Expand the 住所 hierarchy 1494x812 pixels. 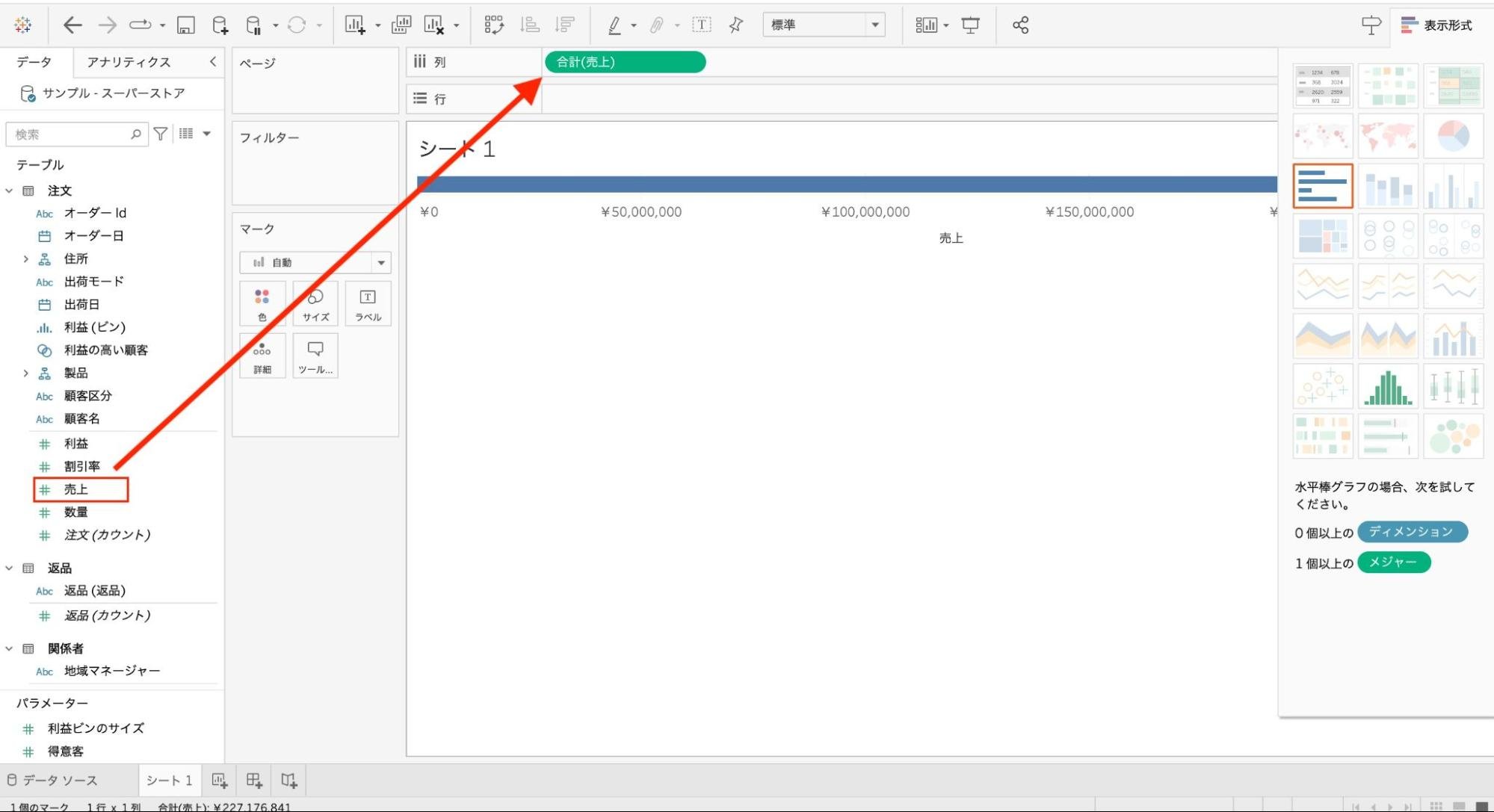tap(25, 258)
